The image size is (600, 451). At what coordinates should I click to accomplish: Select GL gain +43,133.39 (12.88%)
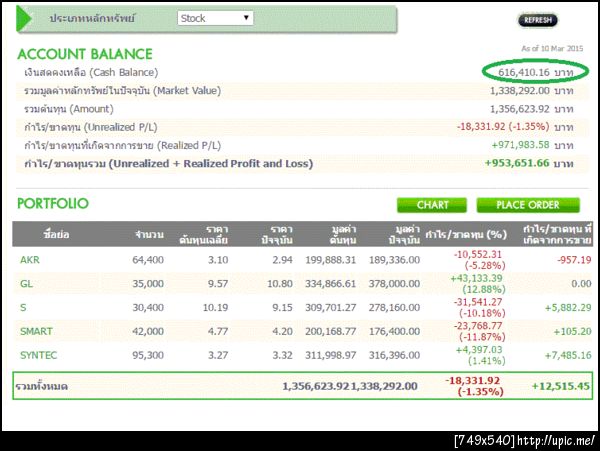[x=478, y=283]
